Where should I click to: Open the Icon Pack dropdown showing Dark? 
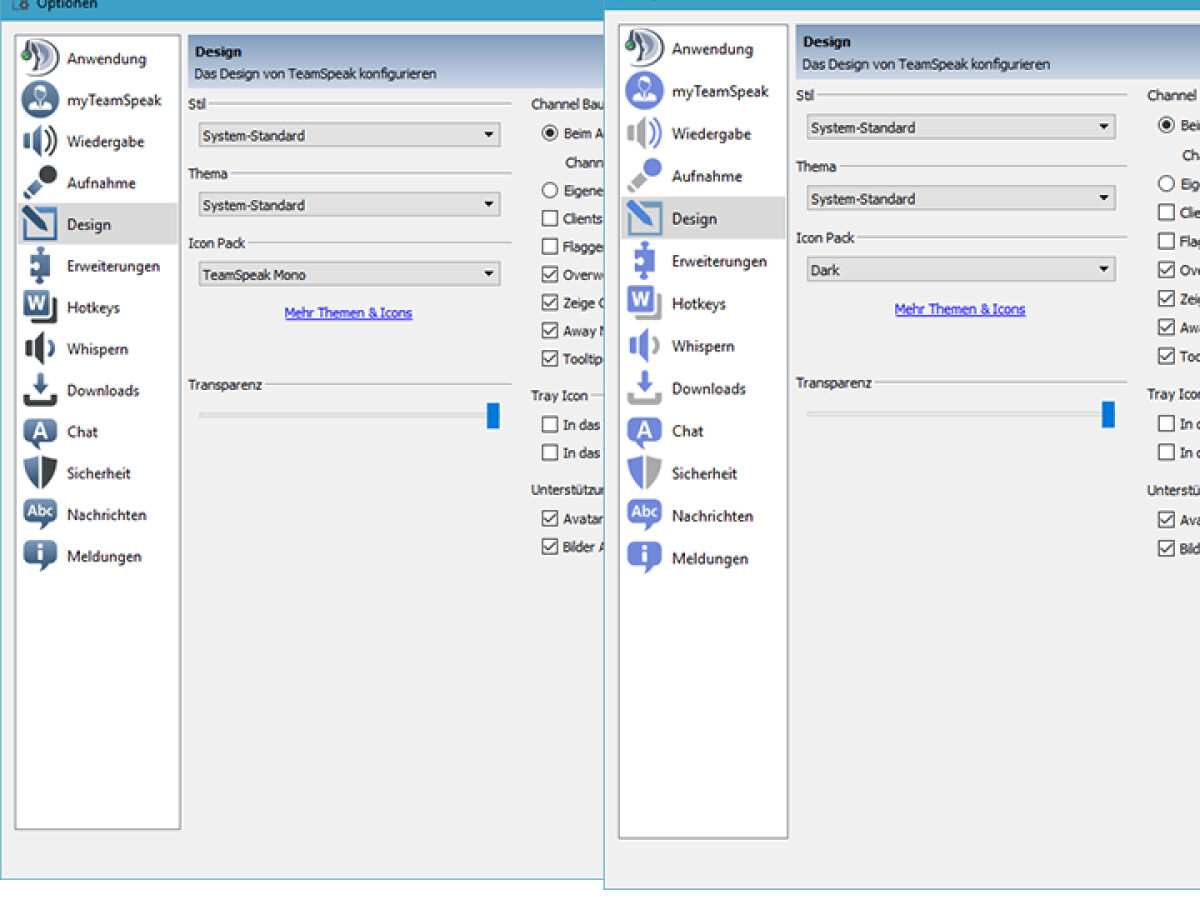(x=960, y=270)
